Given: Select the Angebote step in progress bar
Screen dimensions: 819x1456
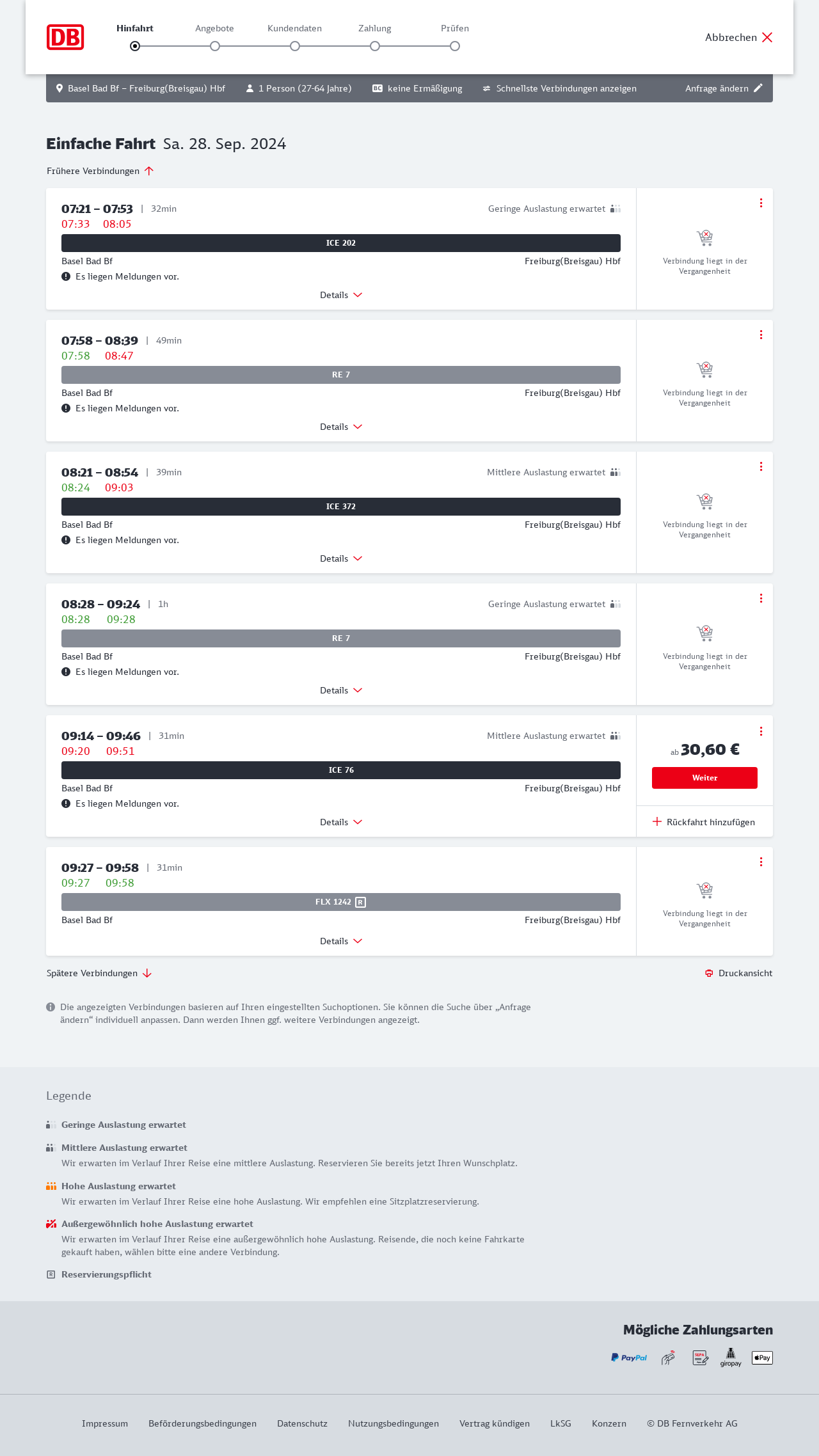Looking at the screenshot, I should (215, 46).
